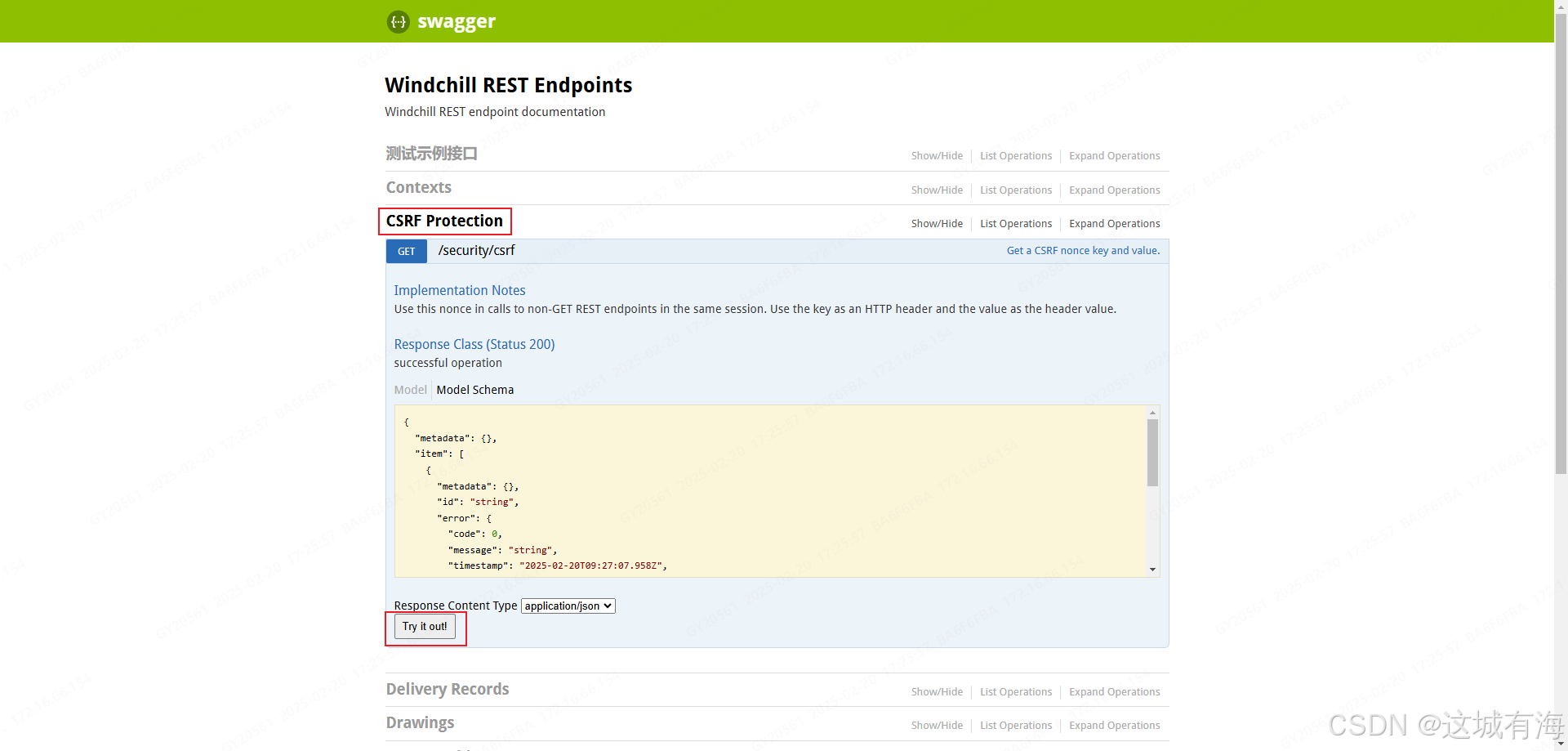Click the 'successful operation' text
The height and width of the screenshot is (751, 1568).
coord(448,363)
